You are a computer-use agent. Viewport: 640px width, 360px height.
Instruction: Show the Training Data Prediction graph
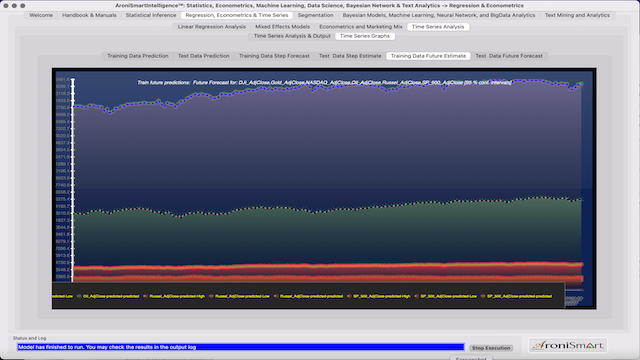click(138, 56)
